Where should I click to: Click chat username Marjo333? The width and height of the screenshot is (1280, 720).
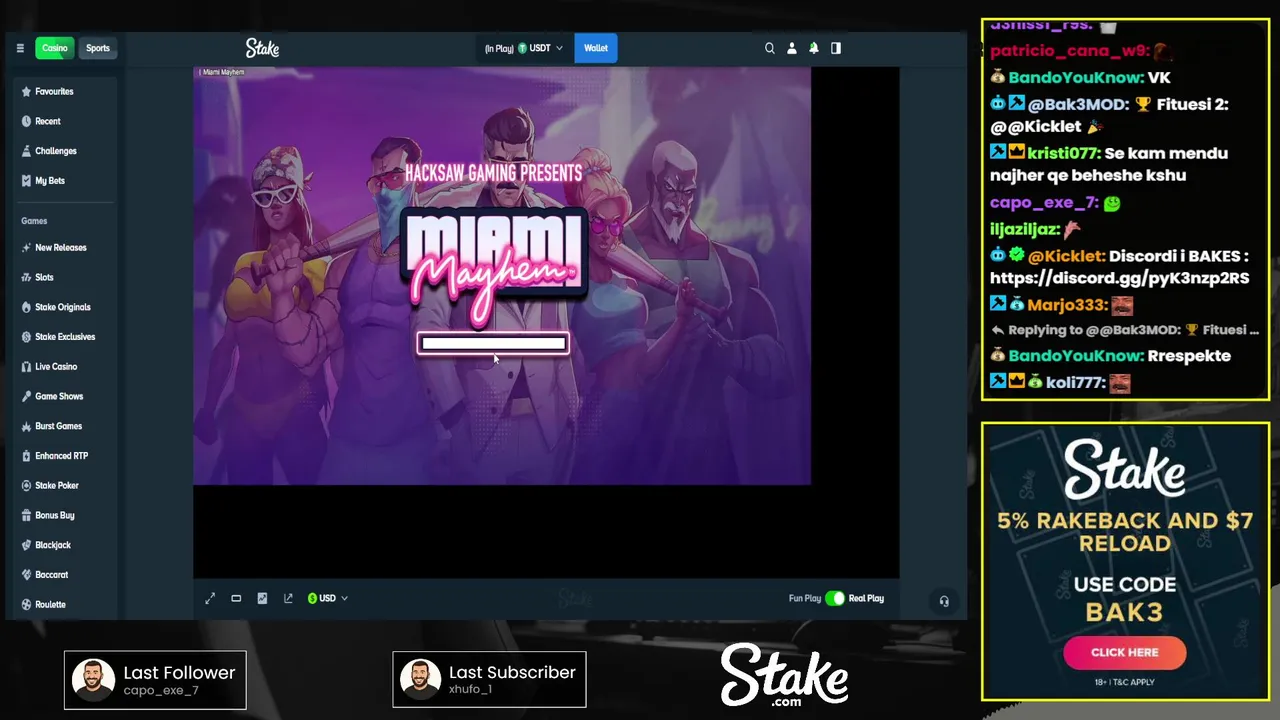click(x=1067, y=305)
